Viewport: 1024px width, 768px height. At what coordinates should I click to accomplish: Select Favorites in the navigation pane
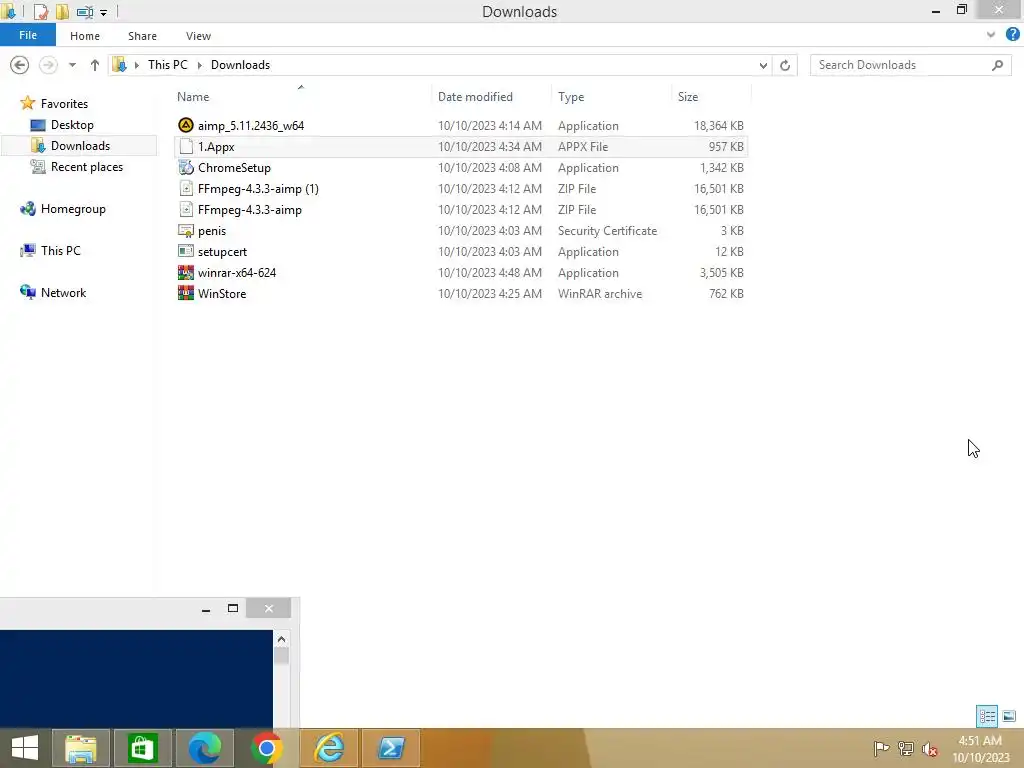coord(64,103)
